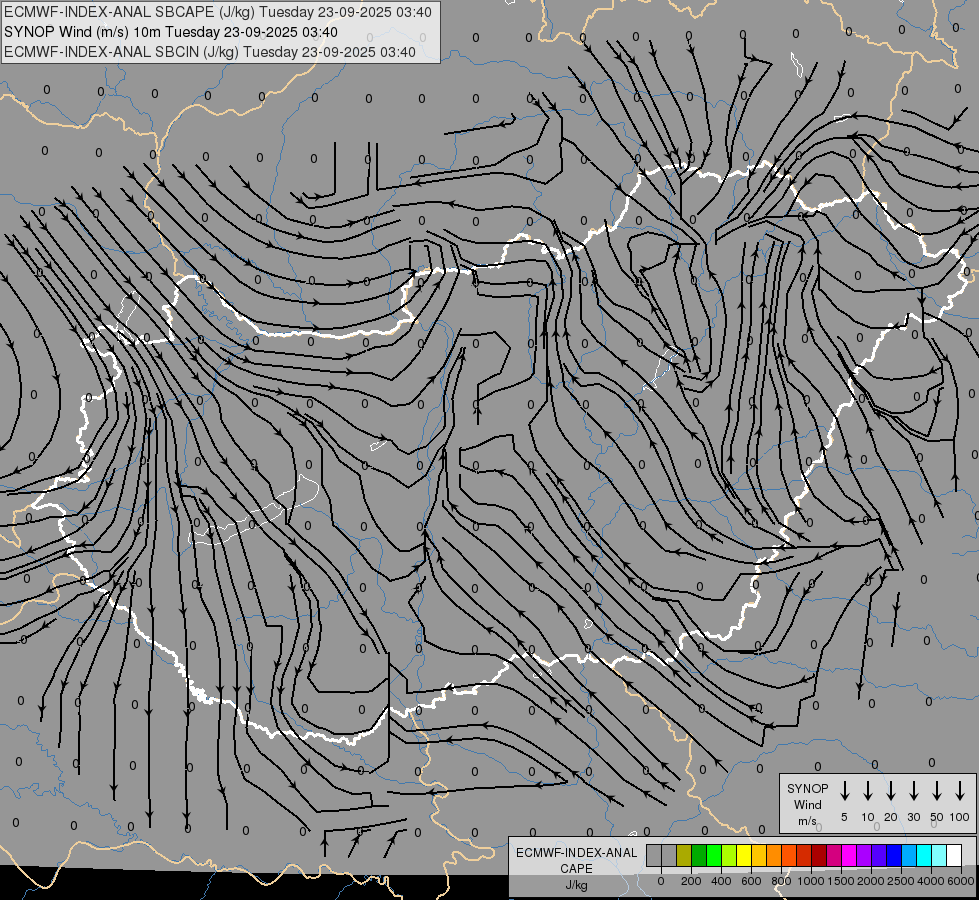Click the SYNOP Wind 10m title line
Image resolution: width=979 pixels, height=900 pixels.
pos(171,32)
